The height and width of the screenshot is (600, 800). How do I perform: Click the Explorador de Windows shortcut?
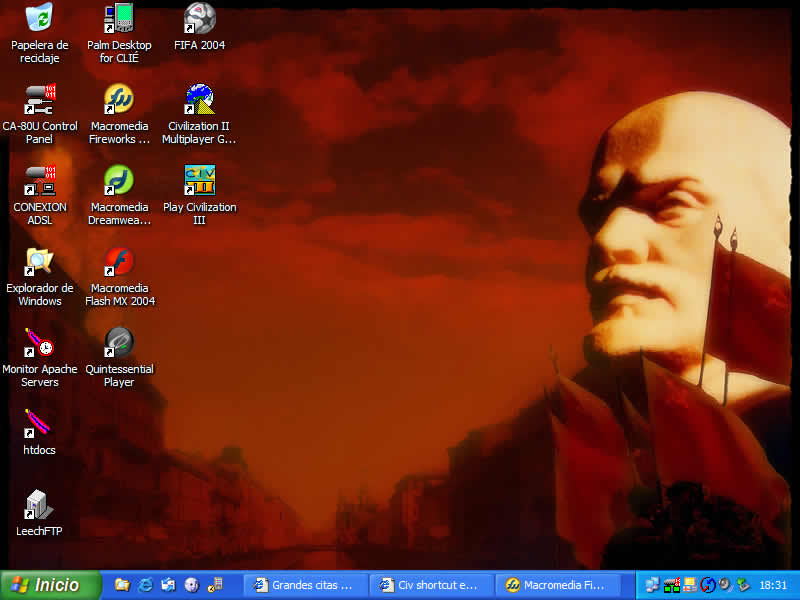(39, 262)
